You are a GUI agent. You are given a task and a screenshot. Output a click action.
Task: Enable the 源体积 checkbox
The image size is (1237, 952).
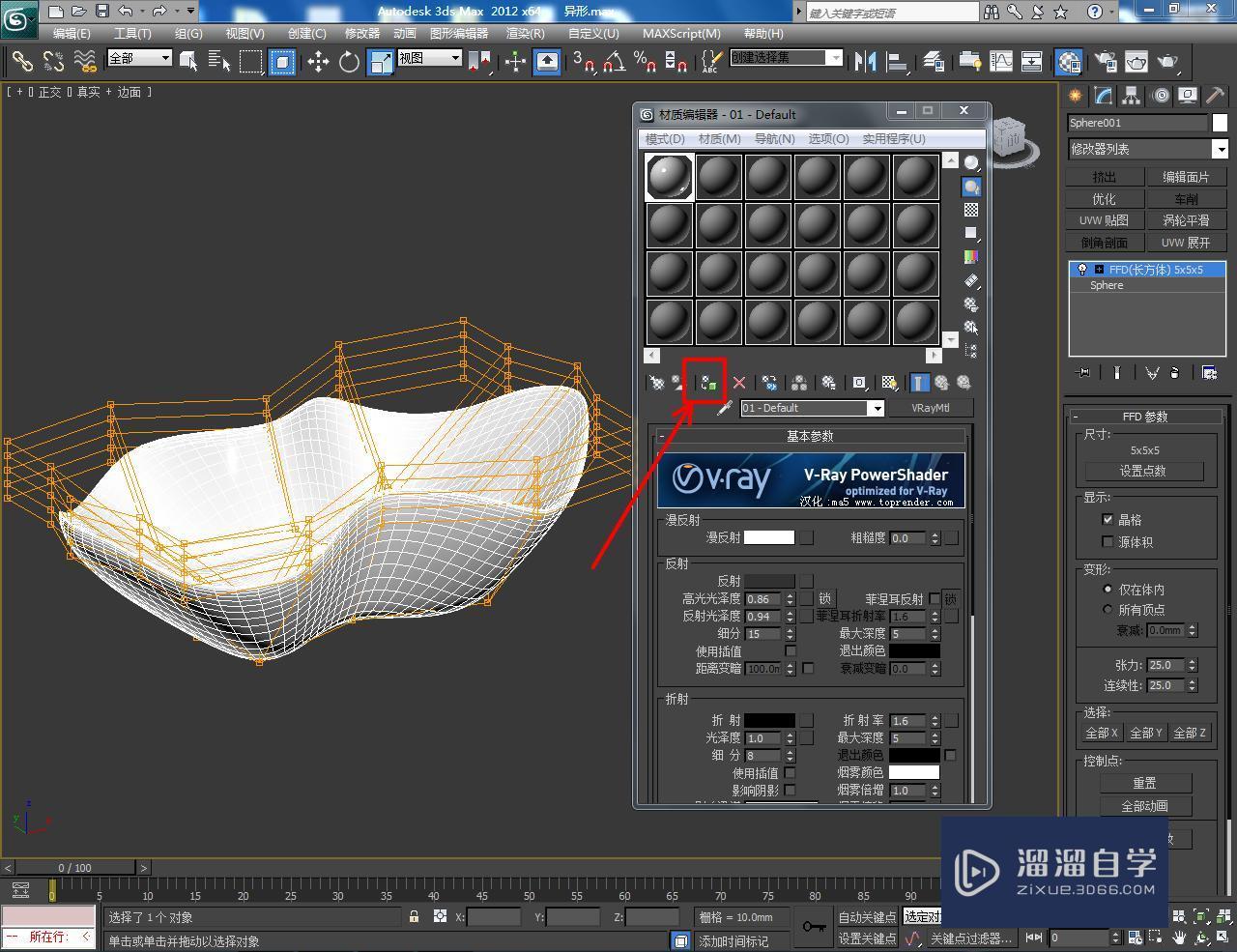[x=1108, y=541]
